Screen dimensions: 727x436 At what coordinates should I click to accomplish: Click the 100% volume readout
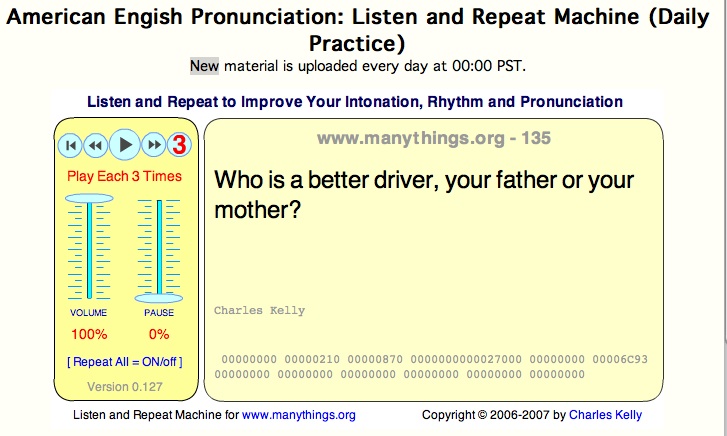point(89,334)
